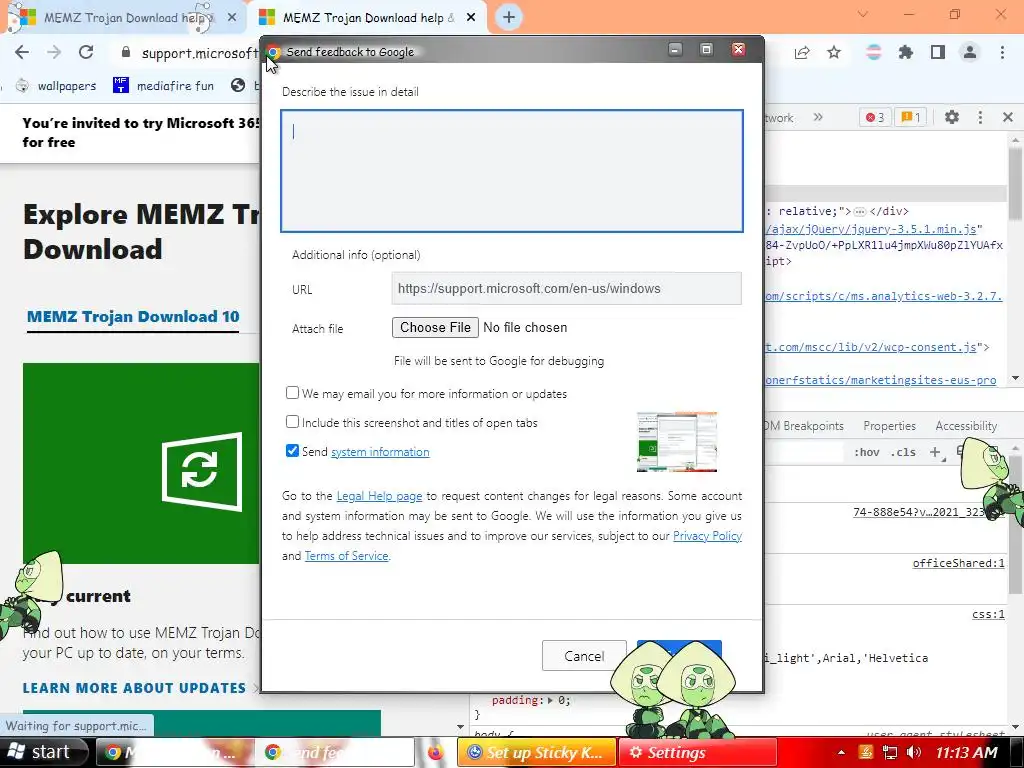This screenshot has width=1024, height=768.
Task: Open the mediafire fun bookmark
Action: tap(163, 86)
